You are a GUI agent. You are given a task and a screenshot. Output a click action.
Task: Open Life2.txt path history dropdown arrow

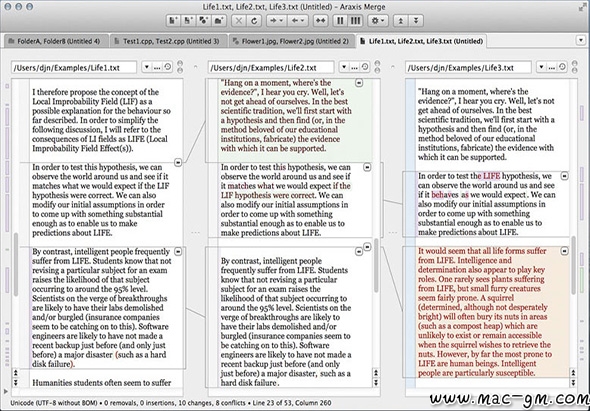tap(344, 67)
